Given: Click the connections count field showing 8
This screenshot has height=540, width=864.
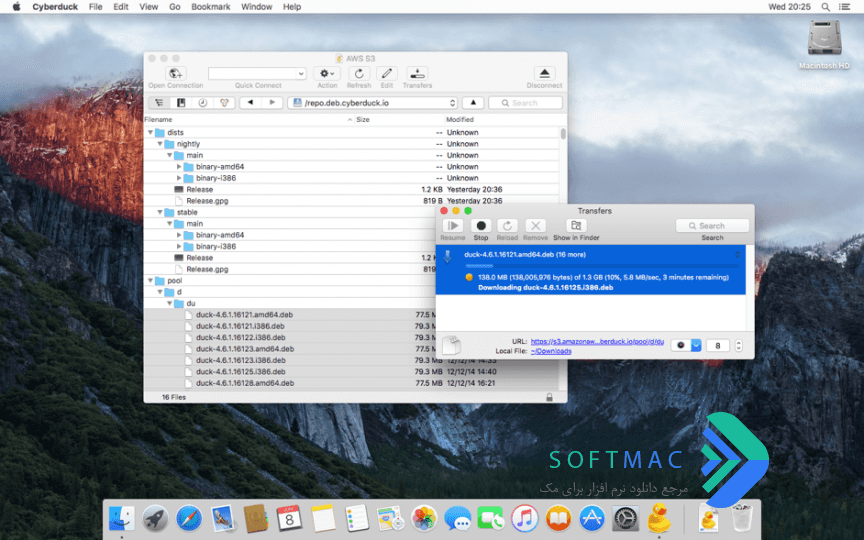Looking at the screenshot, I should click(717, 345).
